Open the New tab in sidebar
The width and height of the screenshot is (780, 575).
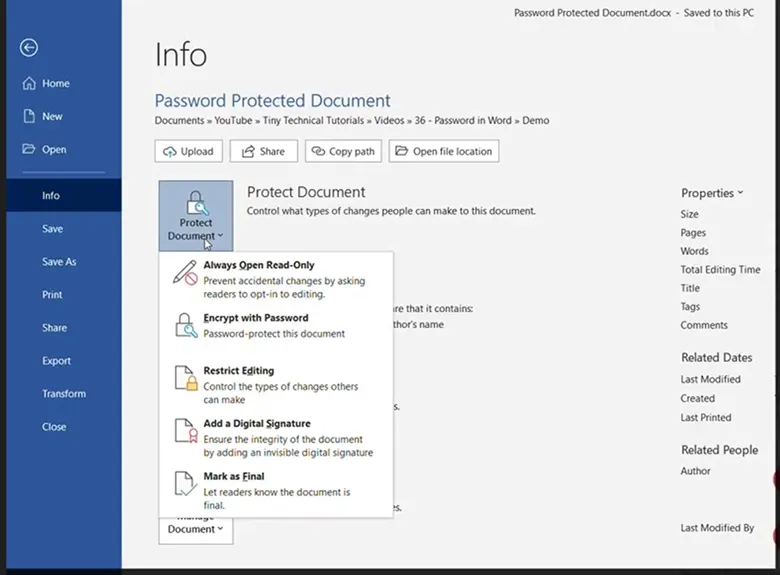64,116
